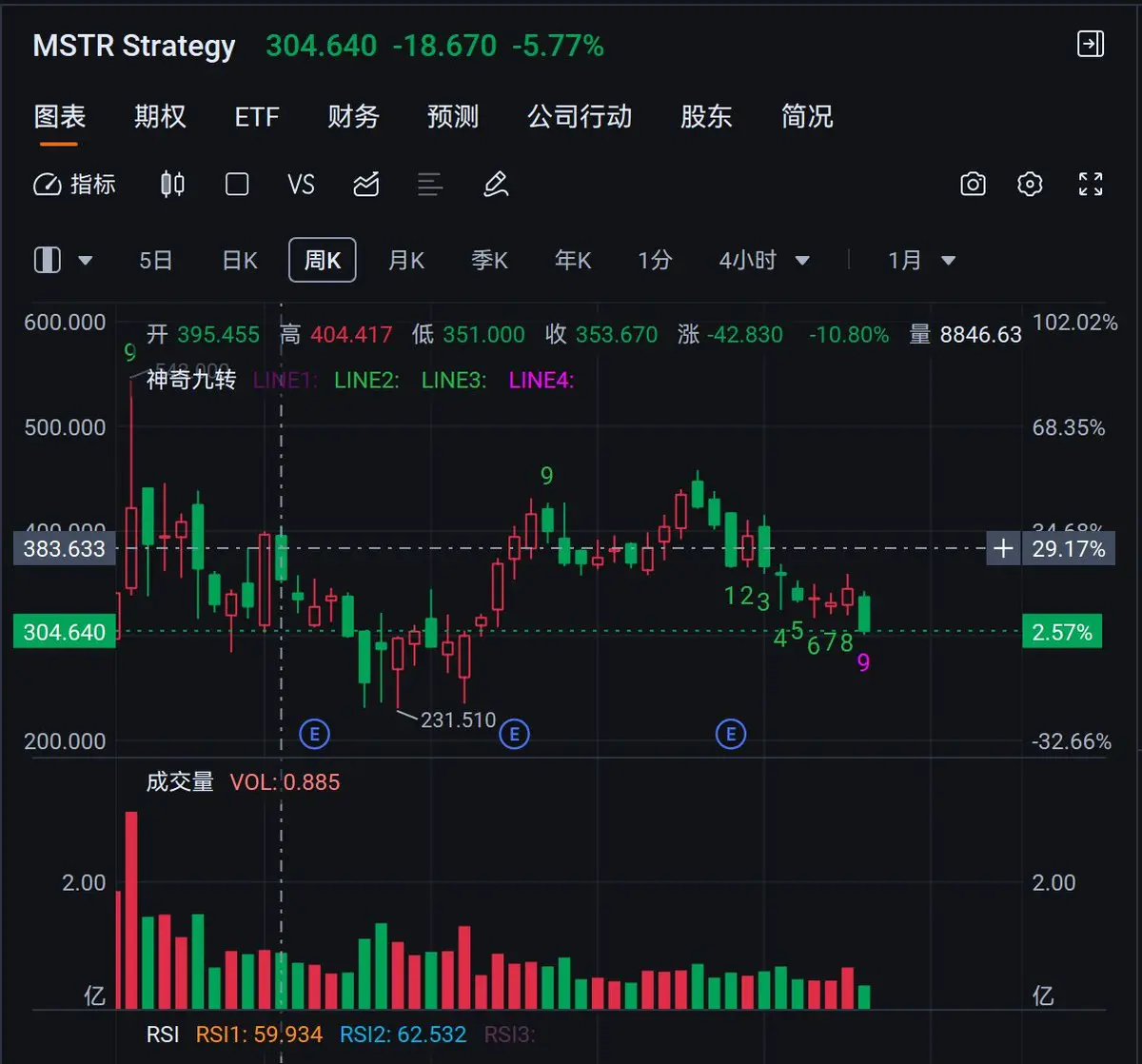
Task: Click the 神奇九转 indicator label
Action: tap(190, 380)
